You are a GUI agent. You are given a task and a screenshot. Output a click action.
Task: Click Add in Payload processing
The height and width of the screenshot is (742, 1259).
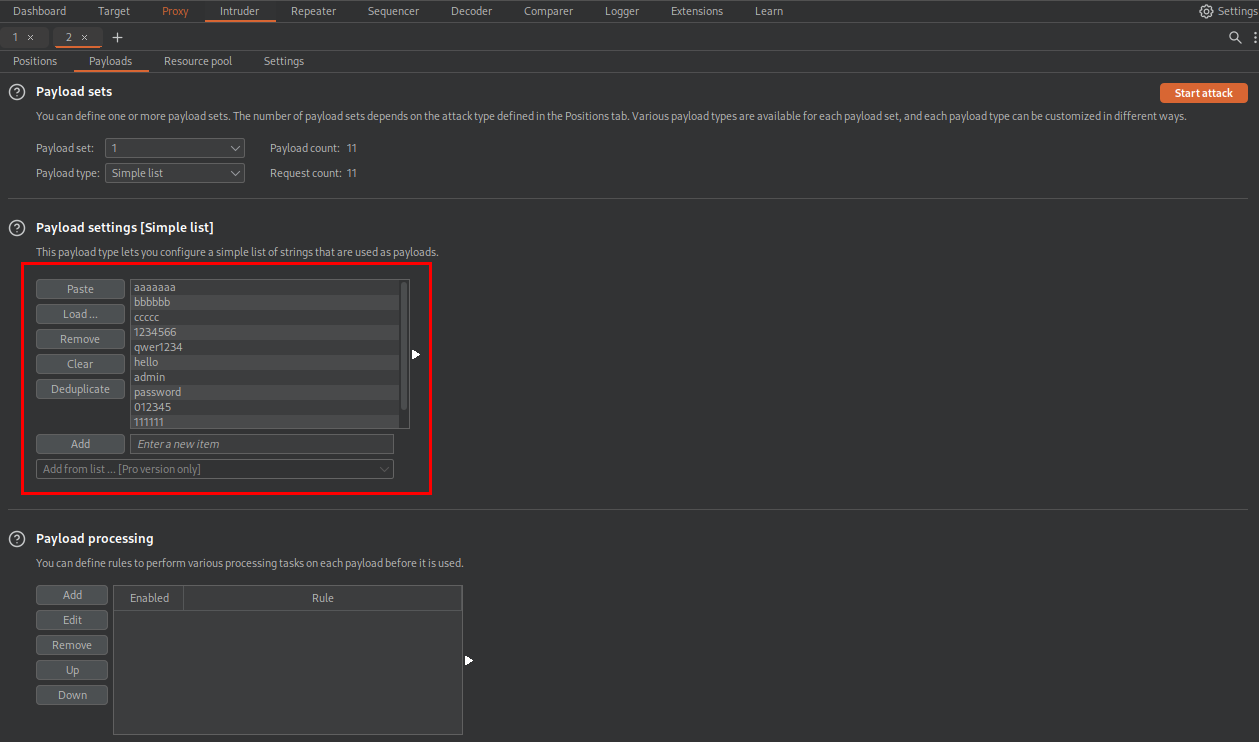(72, 595)
